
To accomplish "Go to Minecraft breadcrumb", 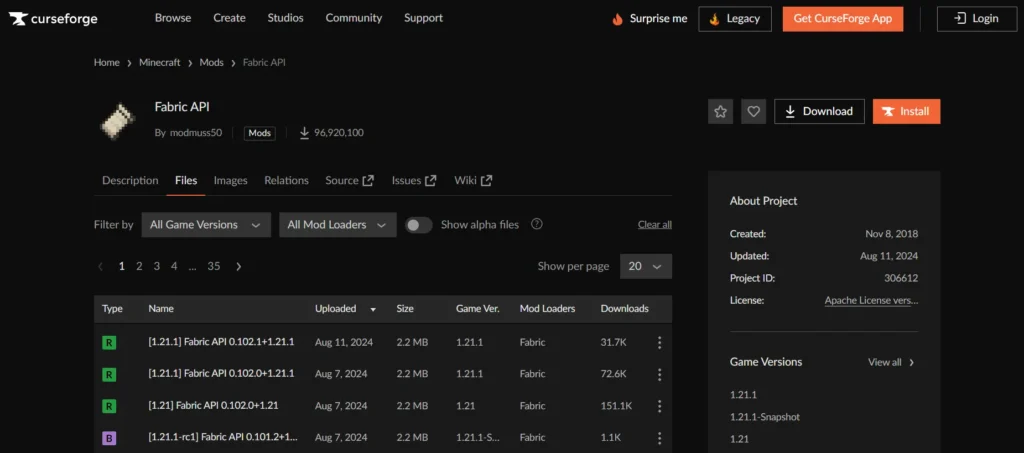I will point(159,63).
